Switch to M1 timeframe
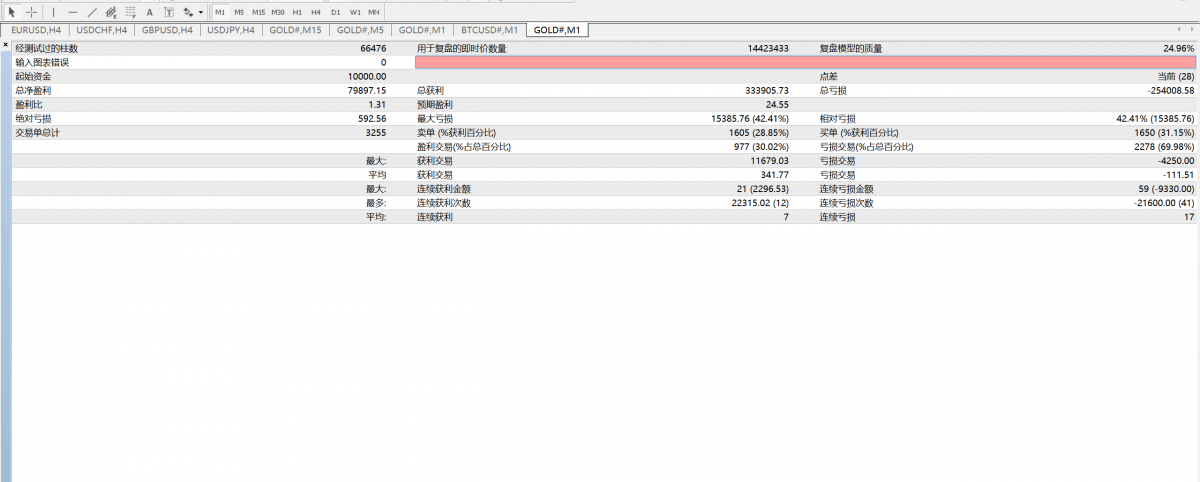1200x482 pixels. coord(220,12)
